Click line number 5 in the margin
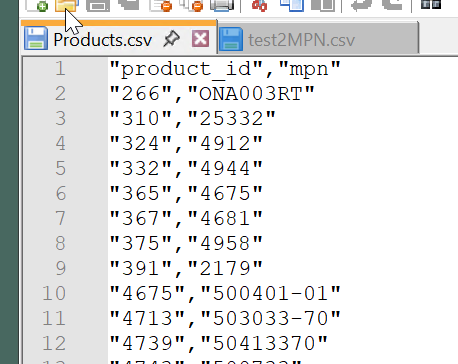458x364 pixels. point(60,168)
